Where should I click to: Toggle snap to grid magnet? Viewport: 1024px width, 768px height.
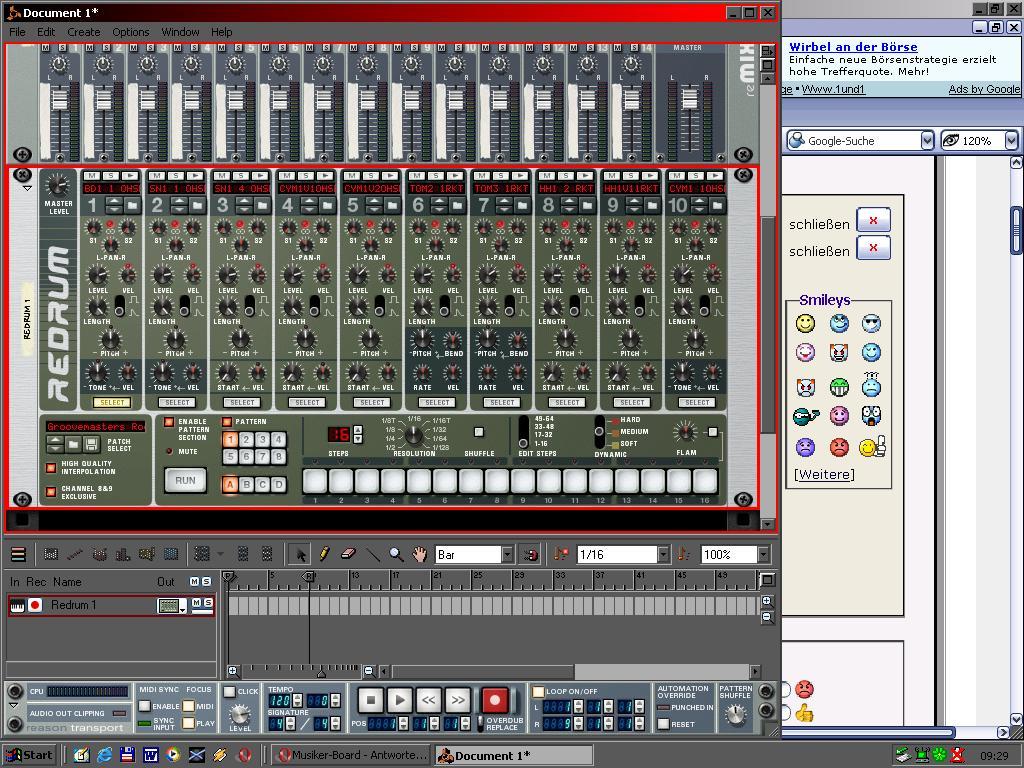[x=530, y=554]
